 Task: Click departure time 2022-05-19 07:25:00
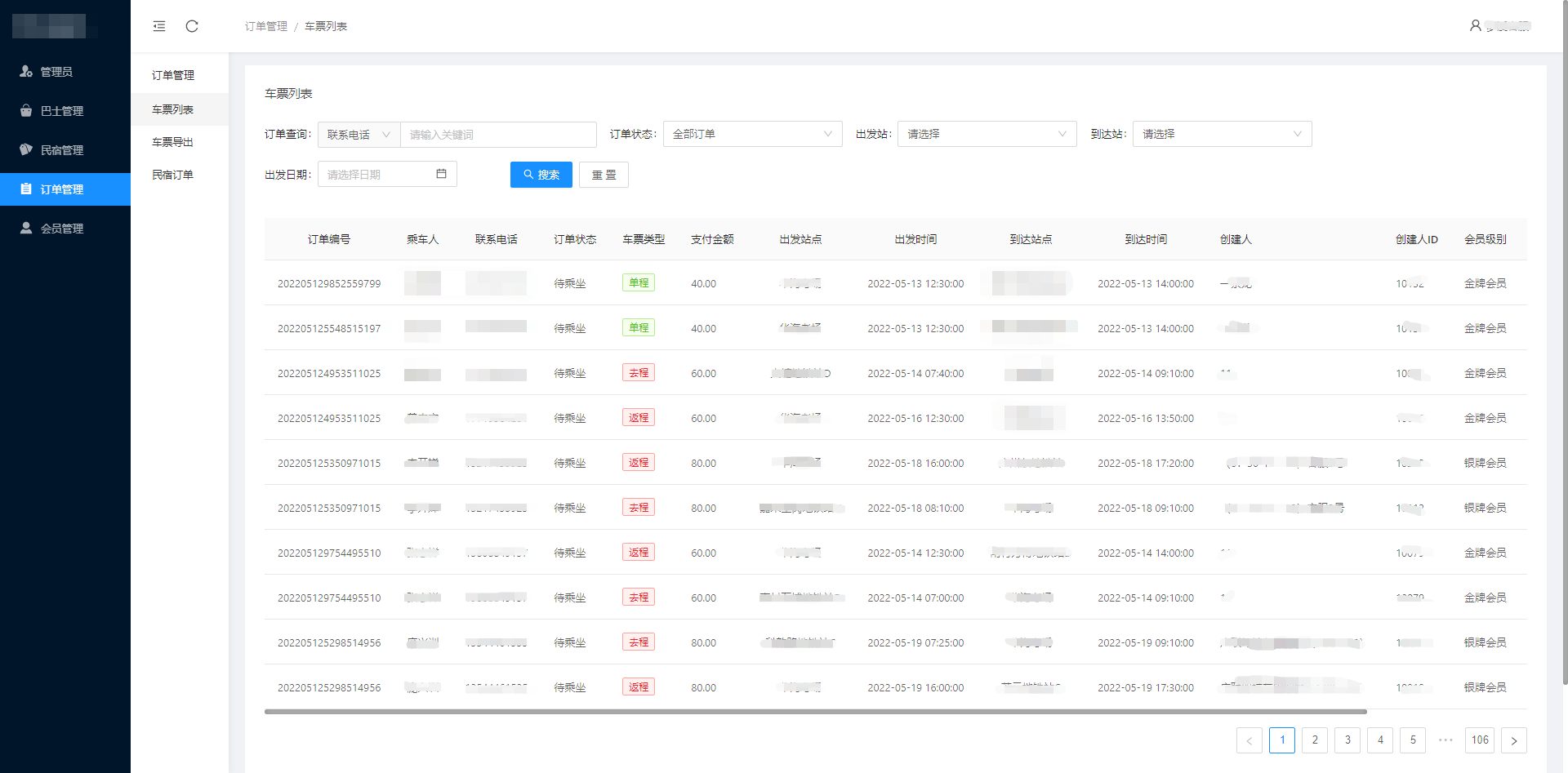click(915, 643)
